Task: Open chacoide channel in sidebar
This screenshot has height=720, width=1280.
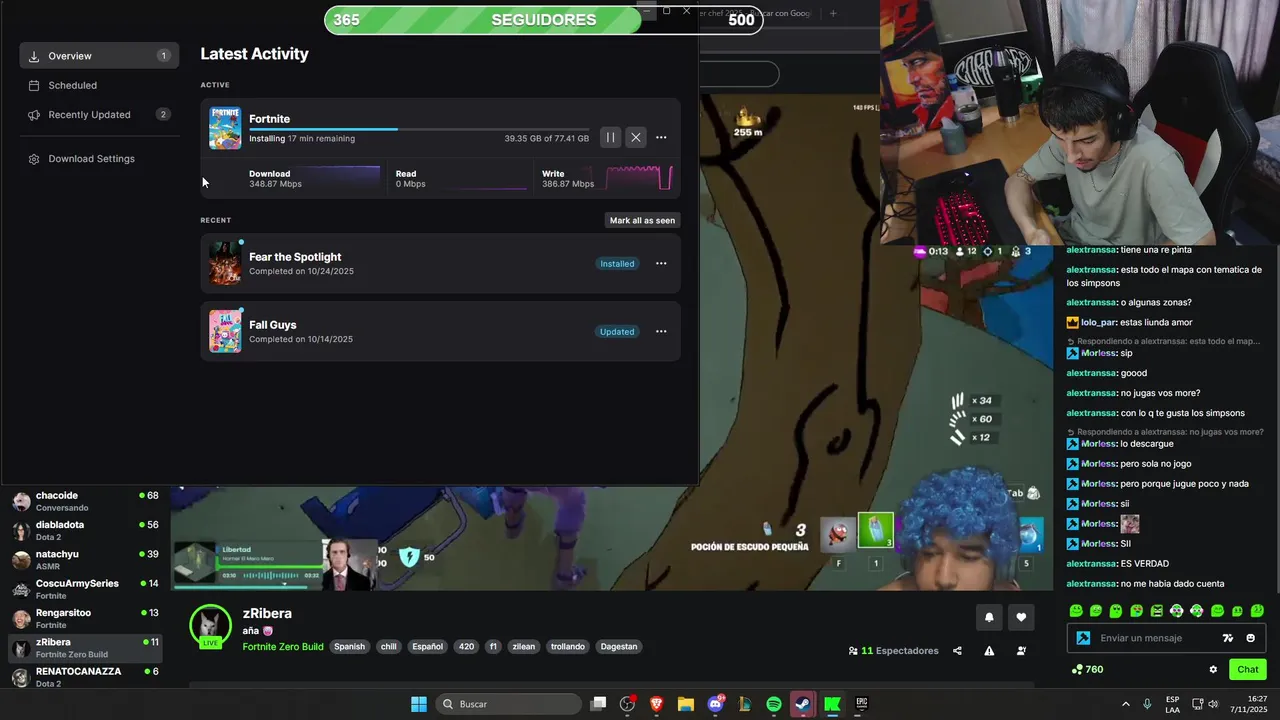Action: click(x=85, y=501)
